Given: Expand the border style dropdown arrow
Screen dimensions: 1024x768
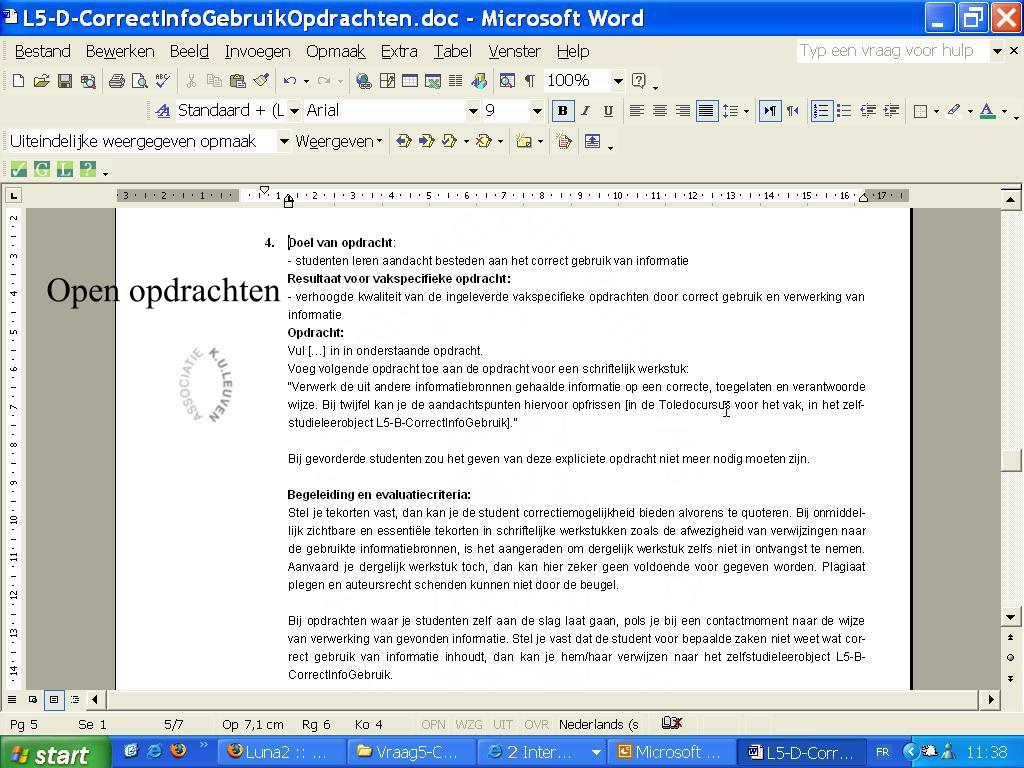Looking at the screenshot, I should [x=936, y=111].
